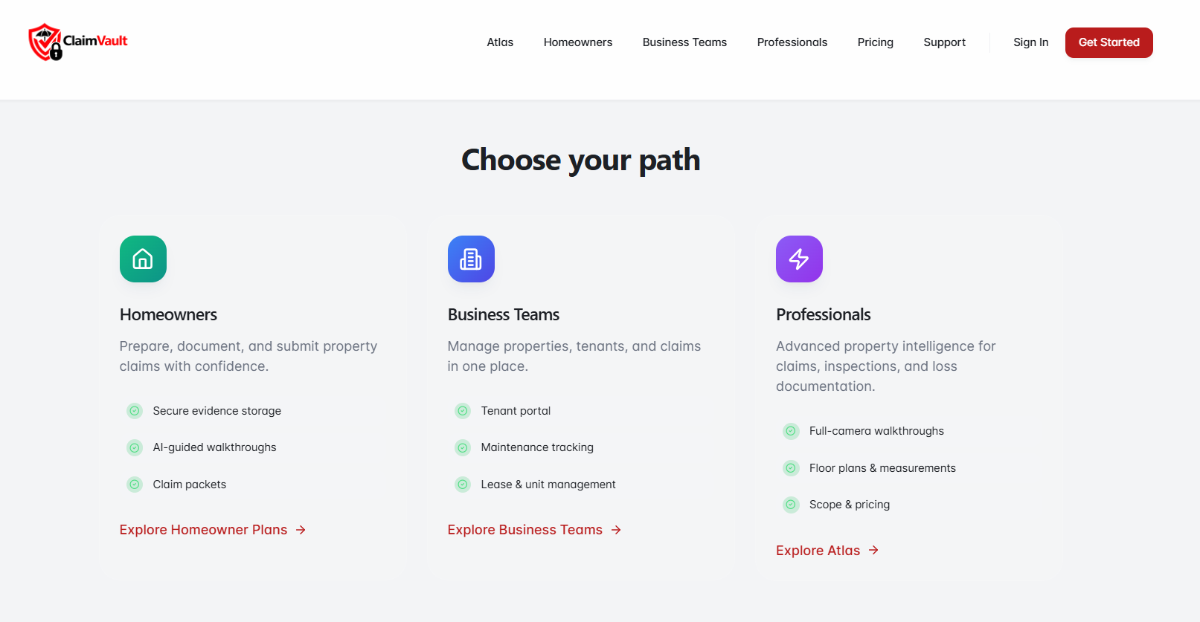This screenshot has height=622, width=1200.
Task: Open Business Teams in the navigation bar
Action: coord(684,42)
